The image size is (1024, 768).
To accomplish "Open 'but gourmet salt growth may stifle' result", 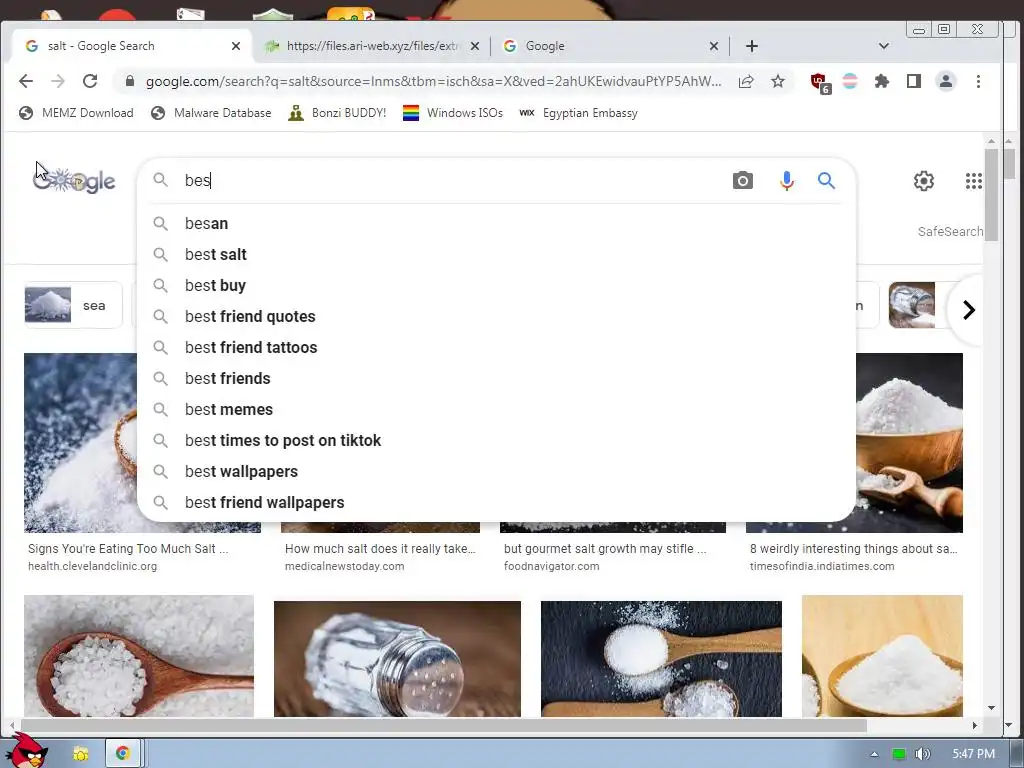I will 605,549.
